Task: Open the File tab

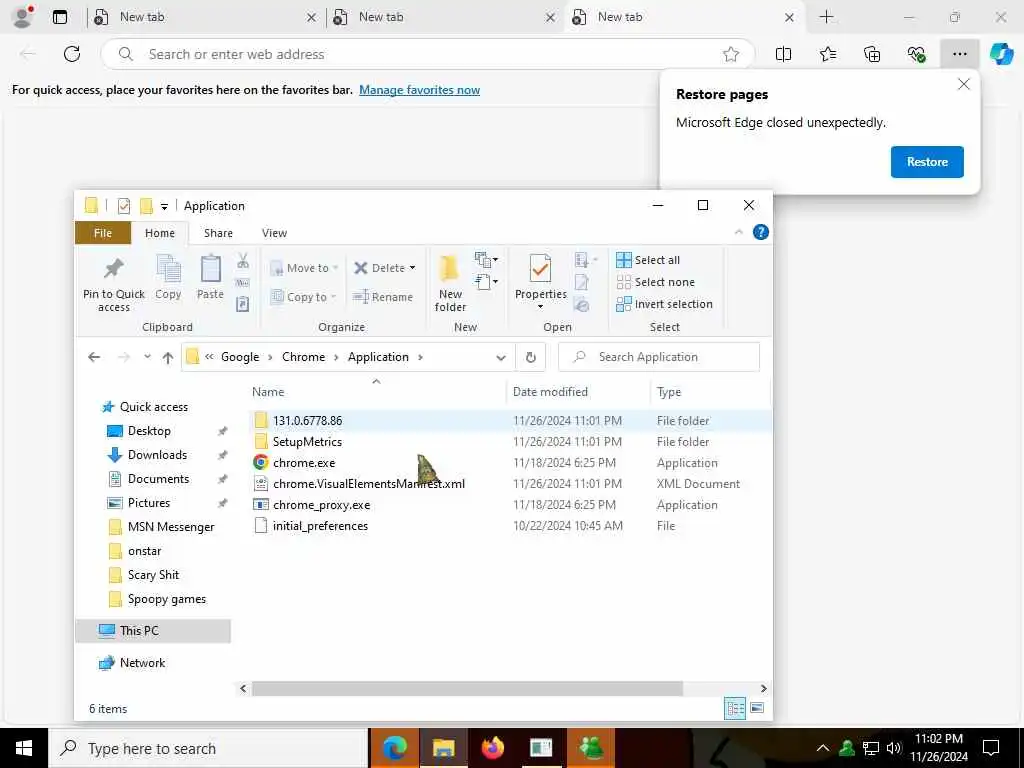Action: coord(103,233)
